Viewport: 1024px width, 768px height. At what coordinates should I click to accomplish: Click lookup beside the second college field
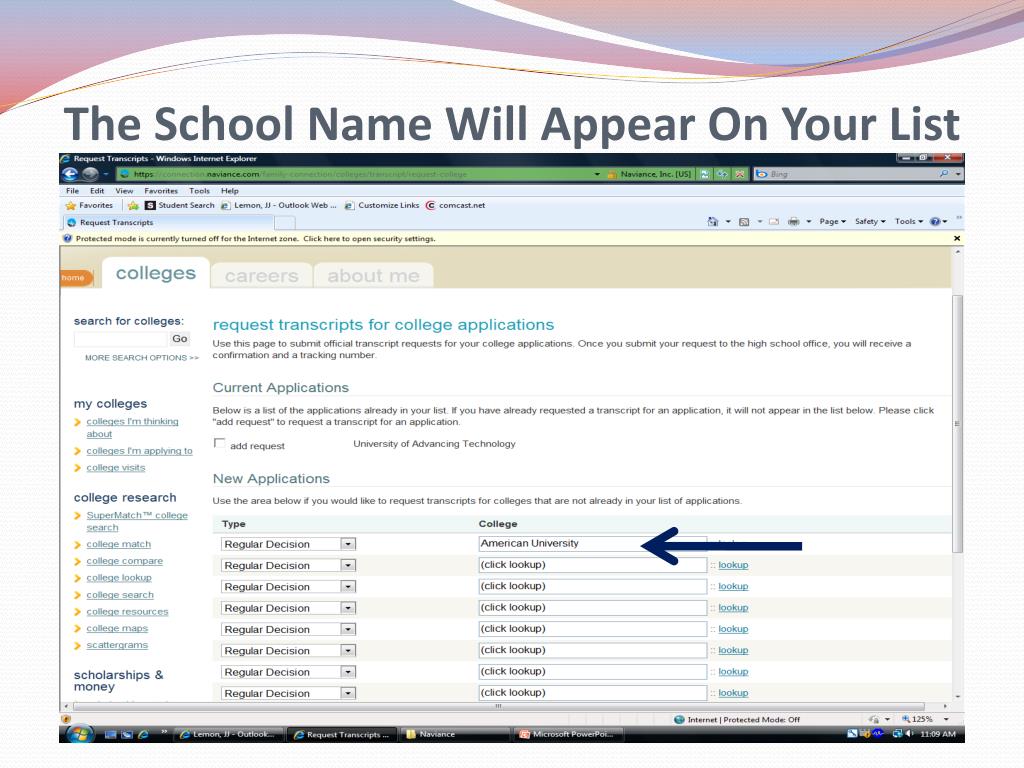(x=733, y=565)
